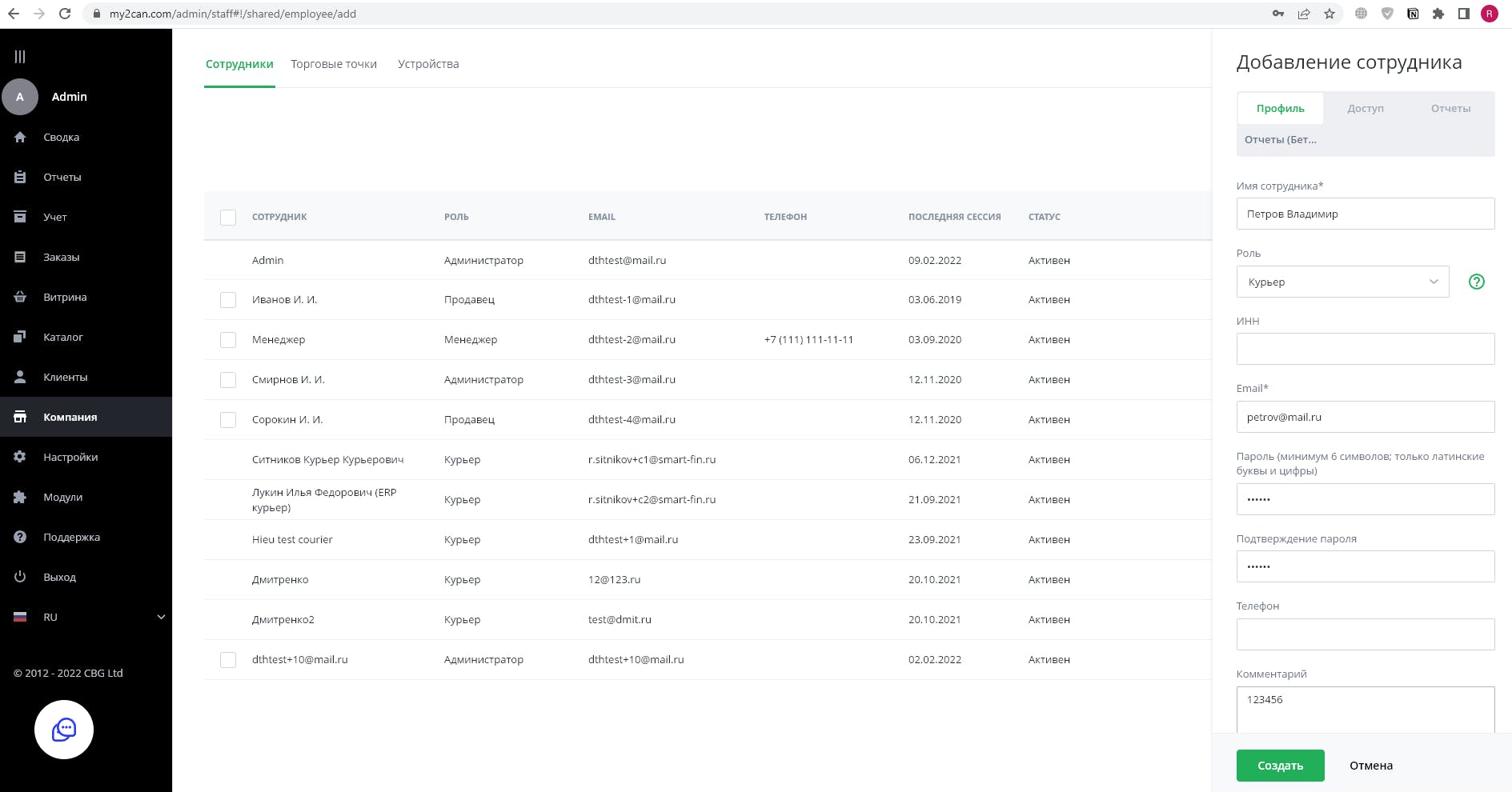Check the Сорокин И. И. row checkbox
Screen dimensions: 1512x792
coord(228,420)
